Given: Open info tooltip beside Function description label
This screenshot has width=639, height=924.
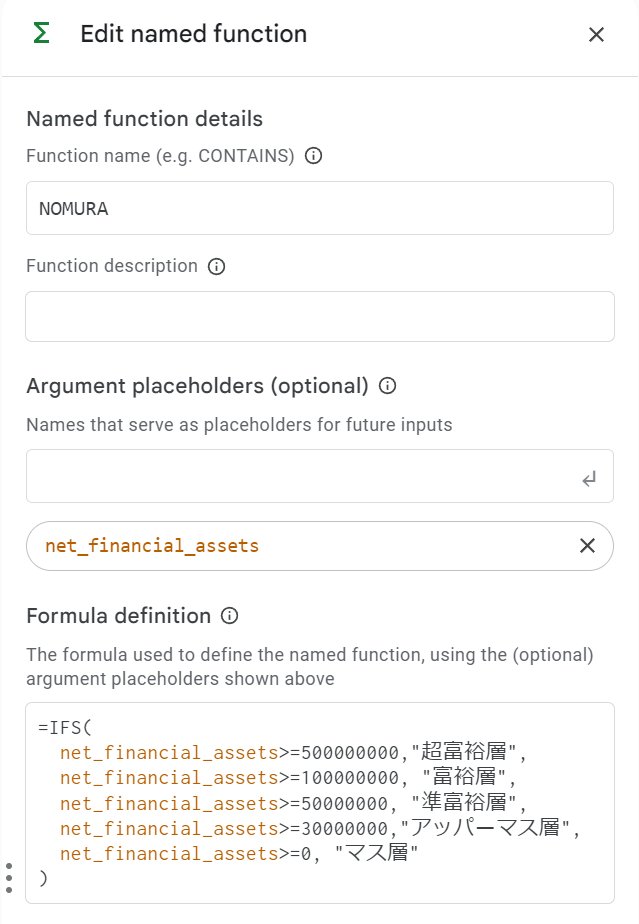Looking at the screenshot, I should pyautogui.click(x=216, y=266).
